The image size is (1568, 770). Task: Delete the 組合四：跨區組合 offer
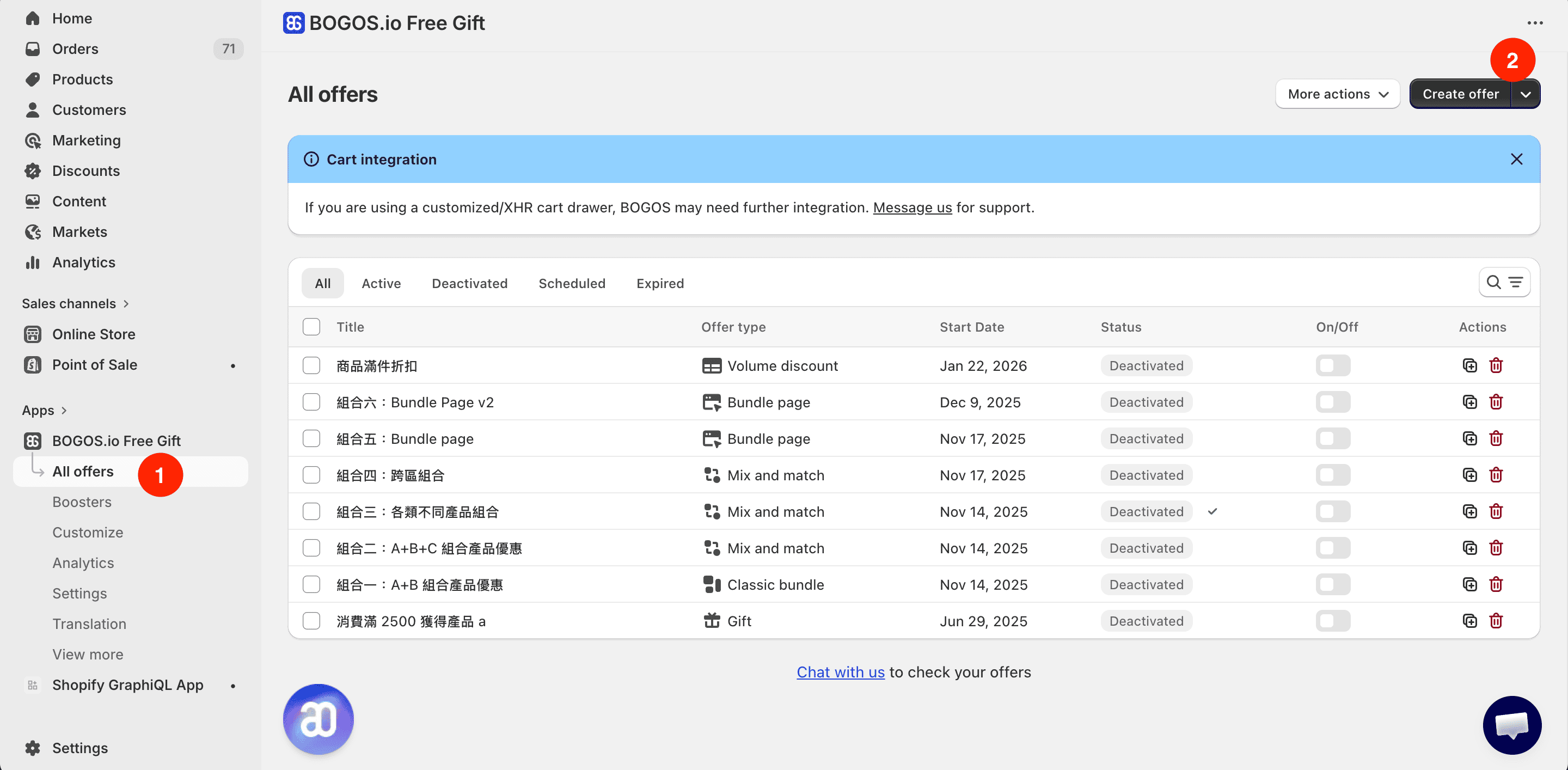[1496, 475]
